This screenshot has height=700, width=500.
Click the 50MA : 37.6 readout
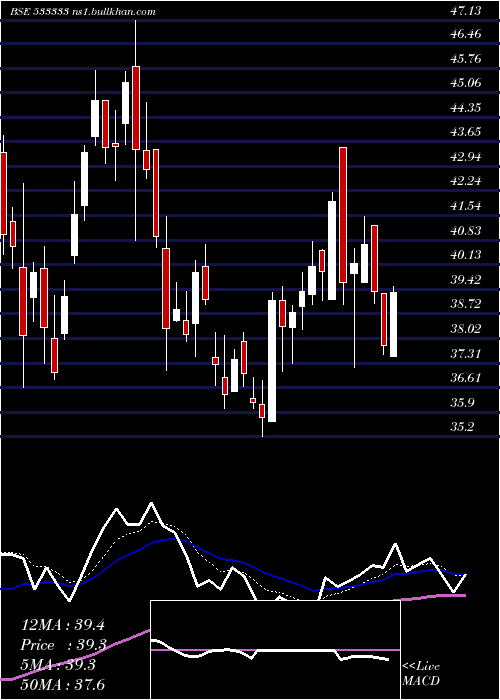pos(63,685)
